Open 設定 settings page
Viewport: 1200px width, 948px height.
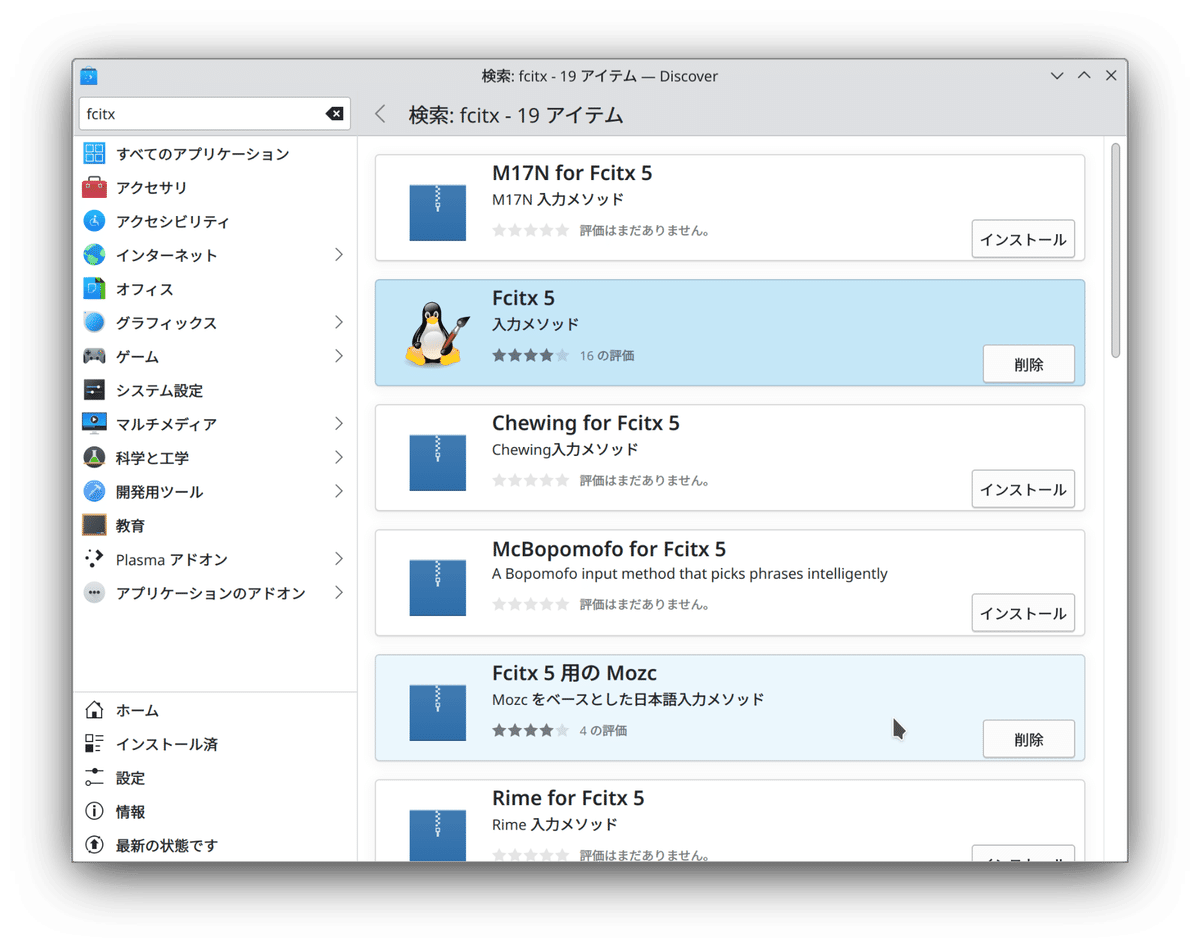tap(215, 778)
